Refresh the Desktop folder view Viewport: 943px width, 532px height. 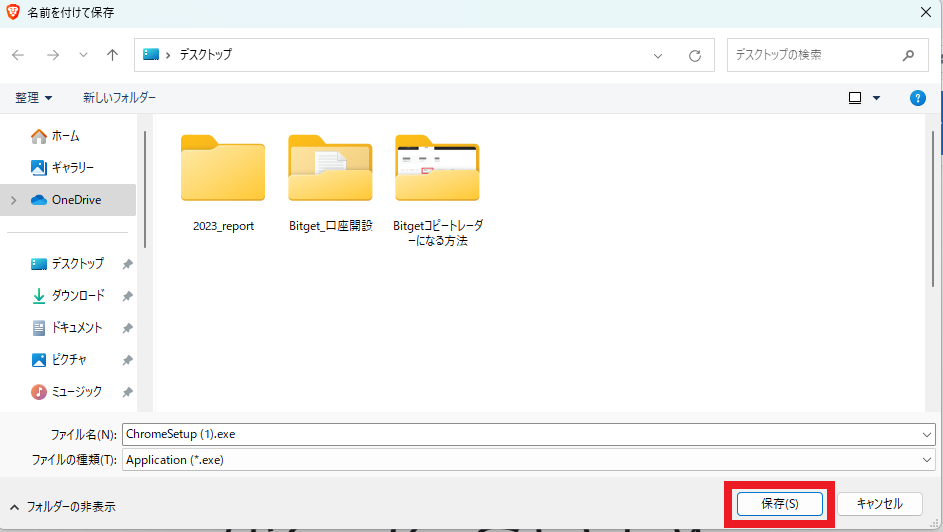point(695,55)
